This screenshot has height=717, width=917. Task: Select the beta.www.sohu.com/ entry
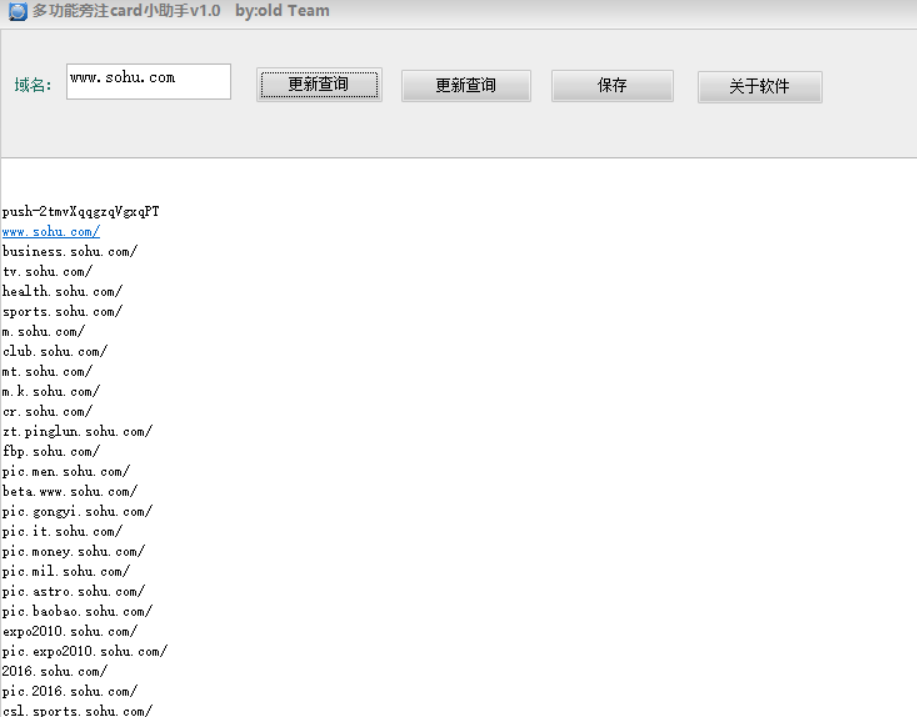(70, 491)
